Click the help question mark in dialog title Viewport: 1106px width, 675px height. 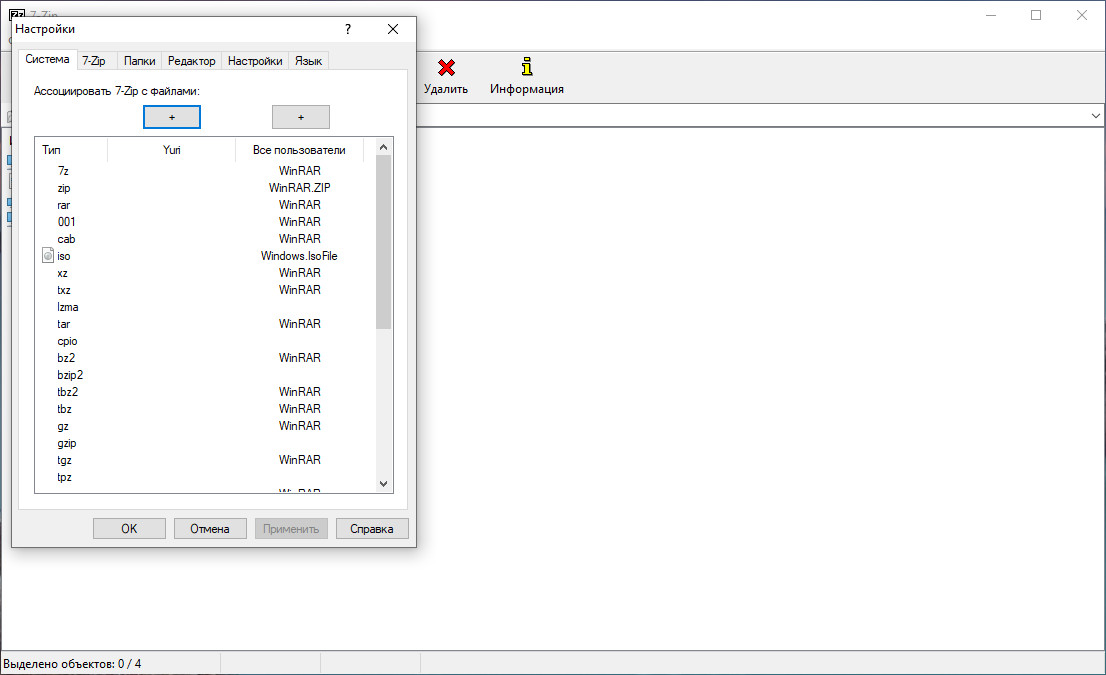click(x=348, y=29)
